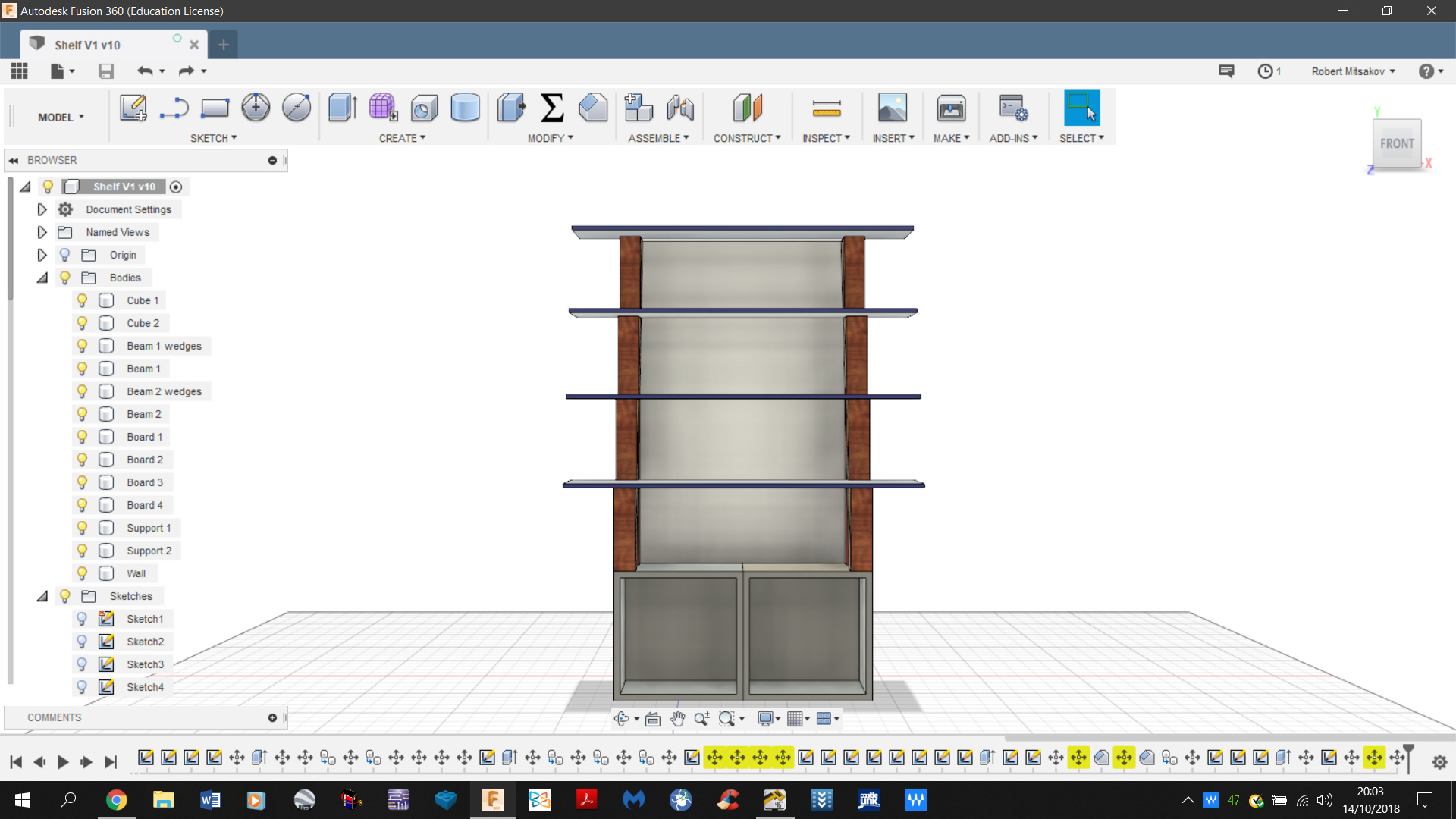This screenshot has height=819, width=1456.
Task: Save the Shelf V1 document
Action: coord(106,71)
